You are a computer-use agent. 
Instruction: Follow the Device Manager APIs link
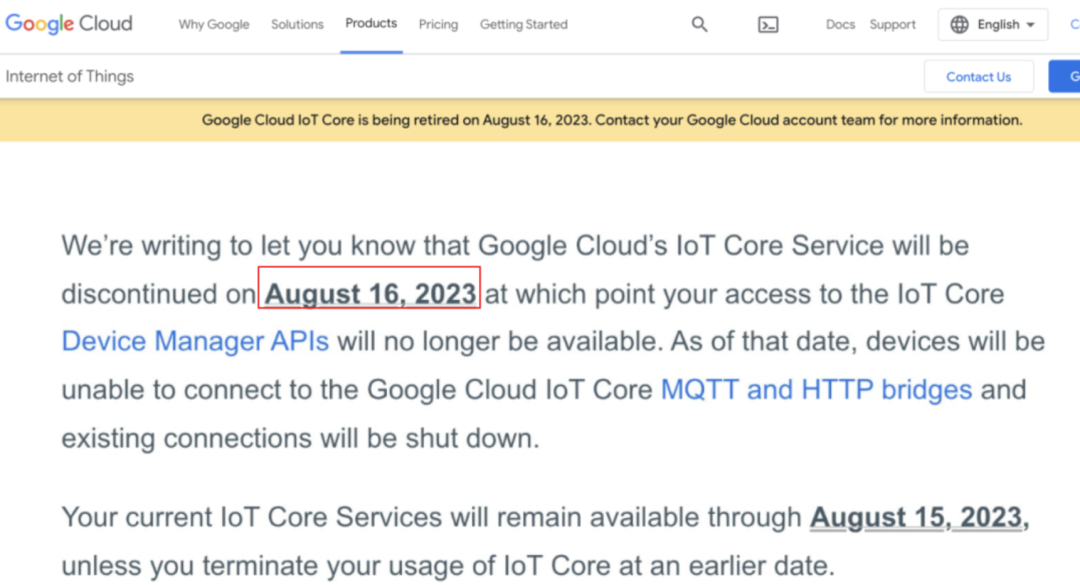click(x=195, y=341)
